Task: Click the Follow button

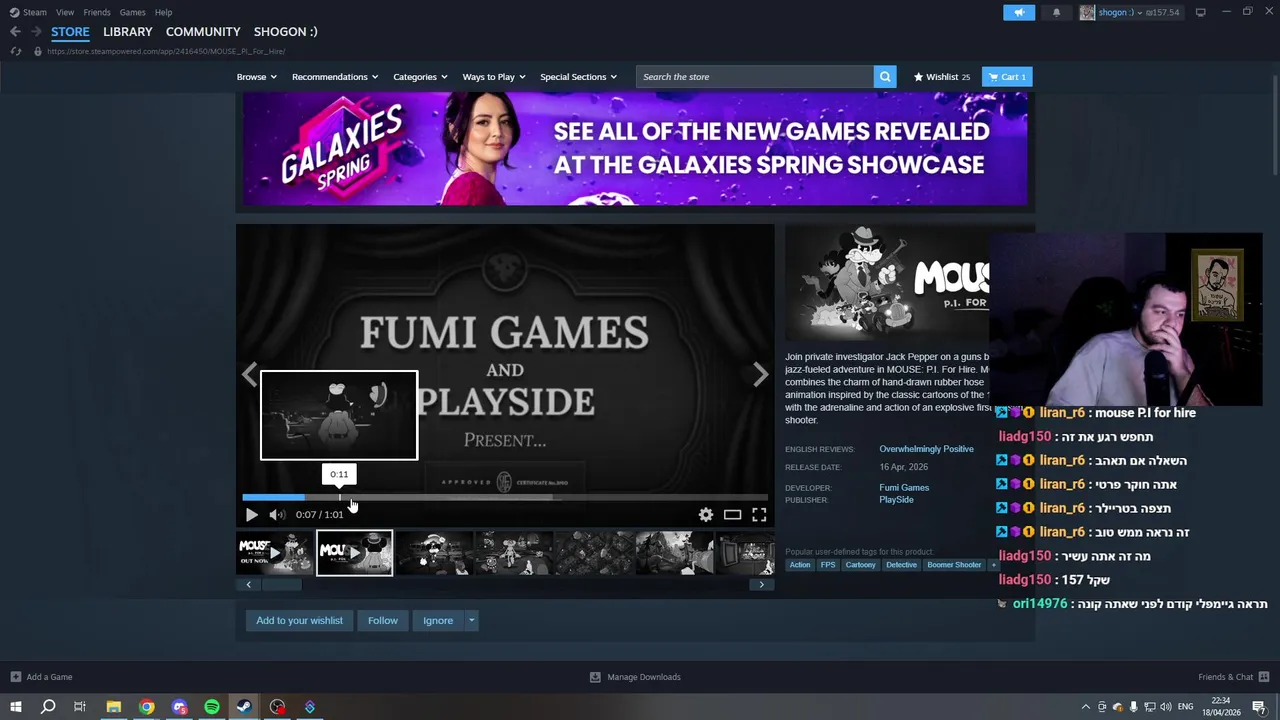Action: click(x=383, y=620)
